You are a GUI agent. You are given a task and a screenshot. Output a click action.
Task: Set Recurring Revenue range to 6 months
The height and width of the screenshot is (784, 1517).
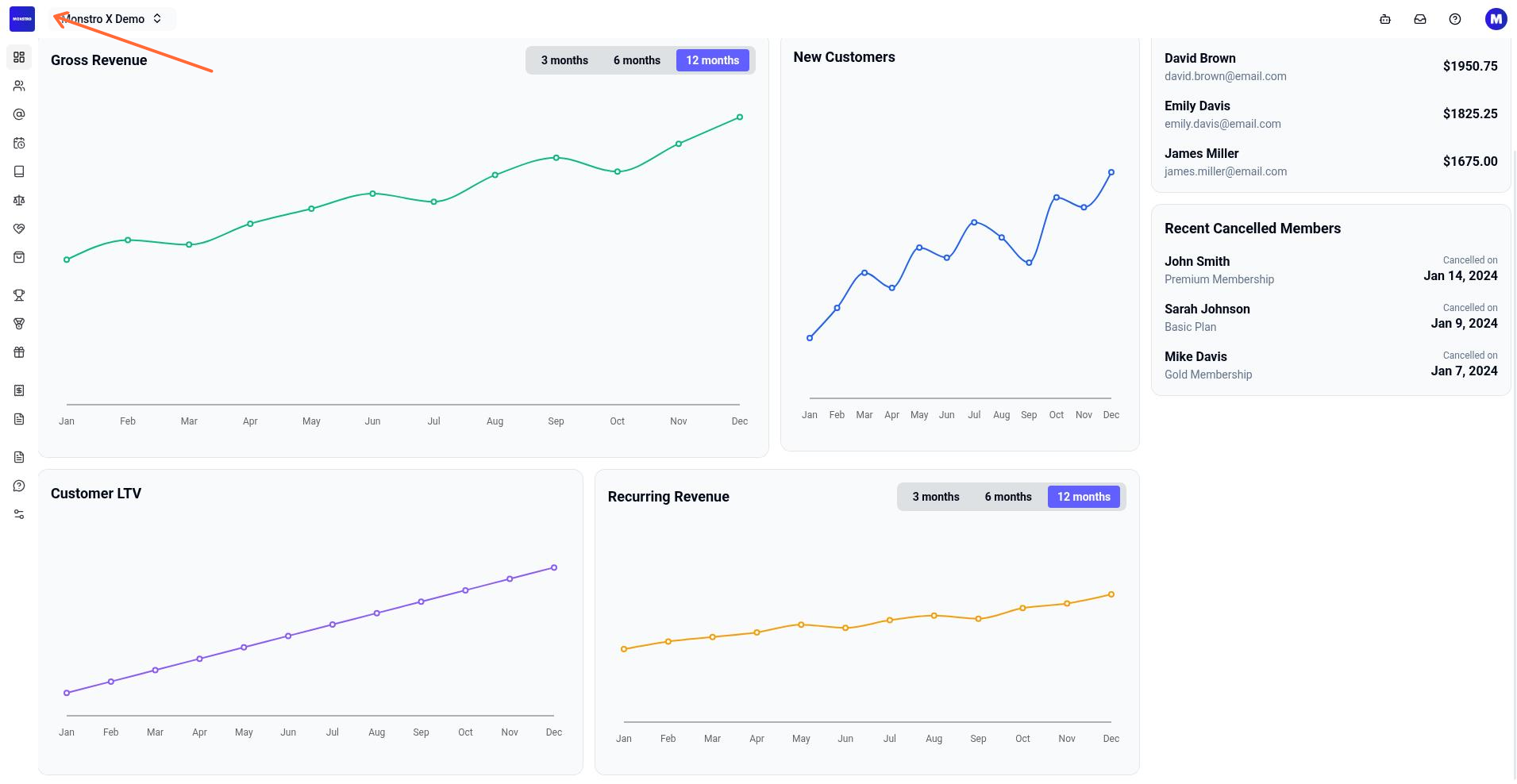1008,497
